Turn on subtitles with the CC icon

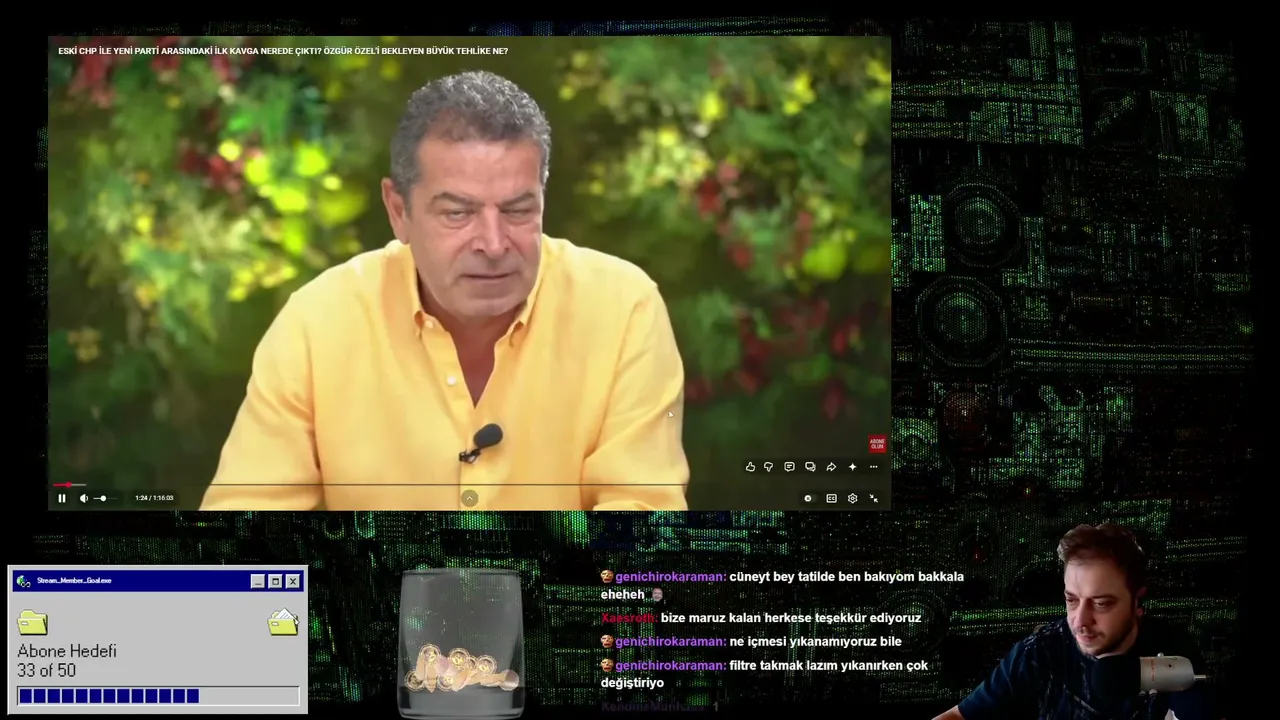coord(831,498)
